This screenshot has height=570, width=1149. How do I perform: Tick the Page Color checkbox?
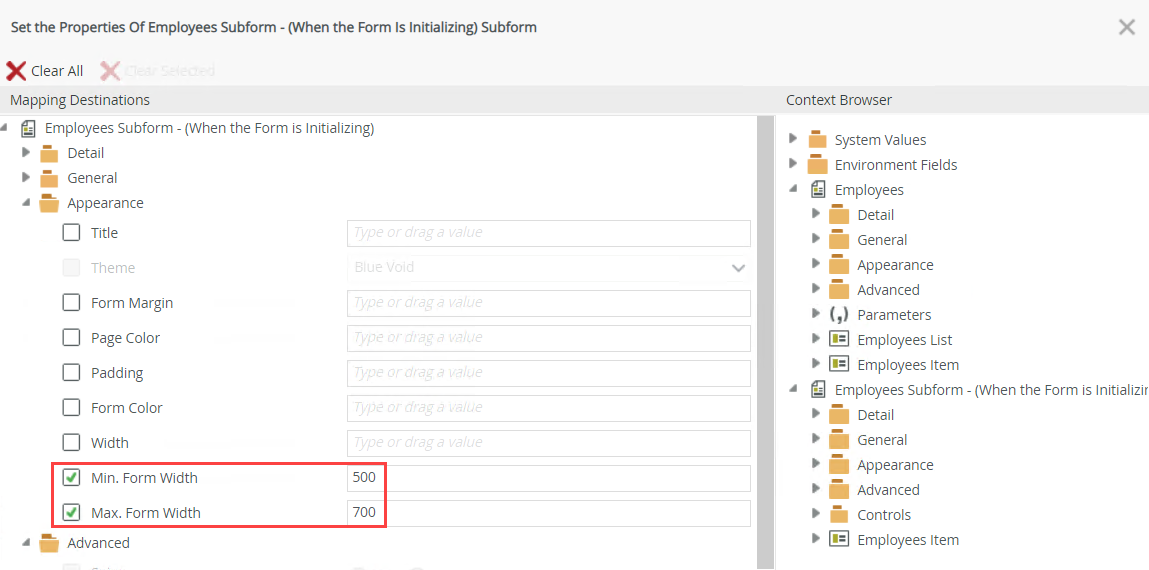72,338
